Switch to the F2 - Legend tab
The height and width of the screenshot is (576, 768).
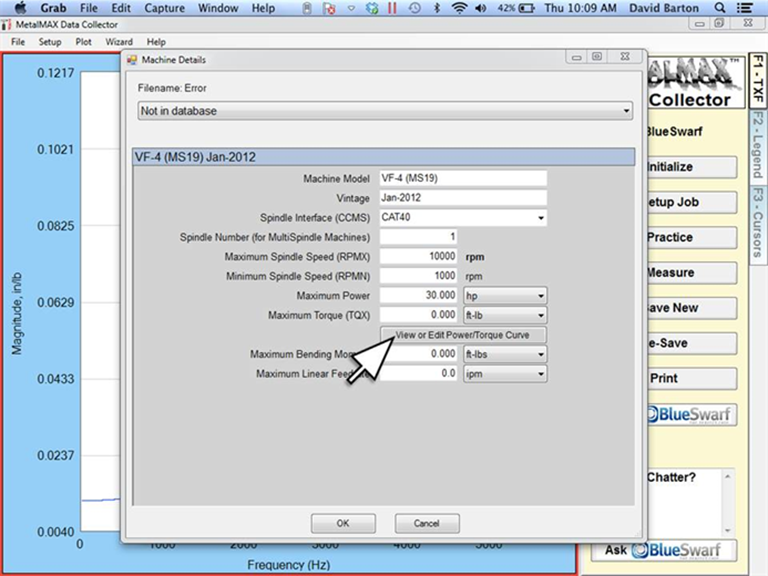pos(758,145)
